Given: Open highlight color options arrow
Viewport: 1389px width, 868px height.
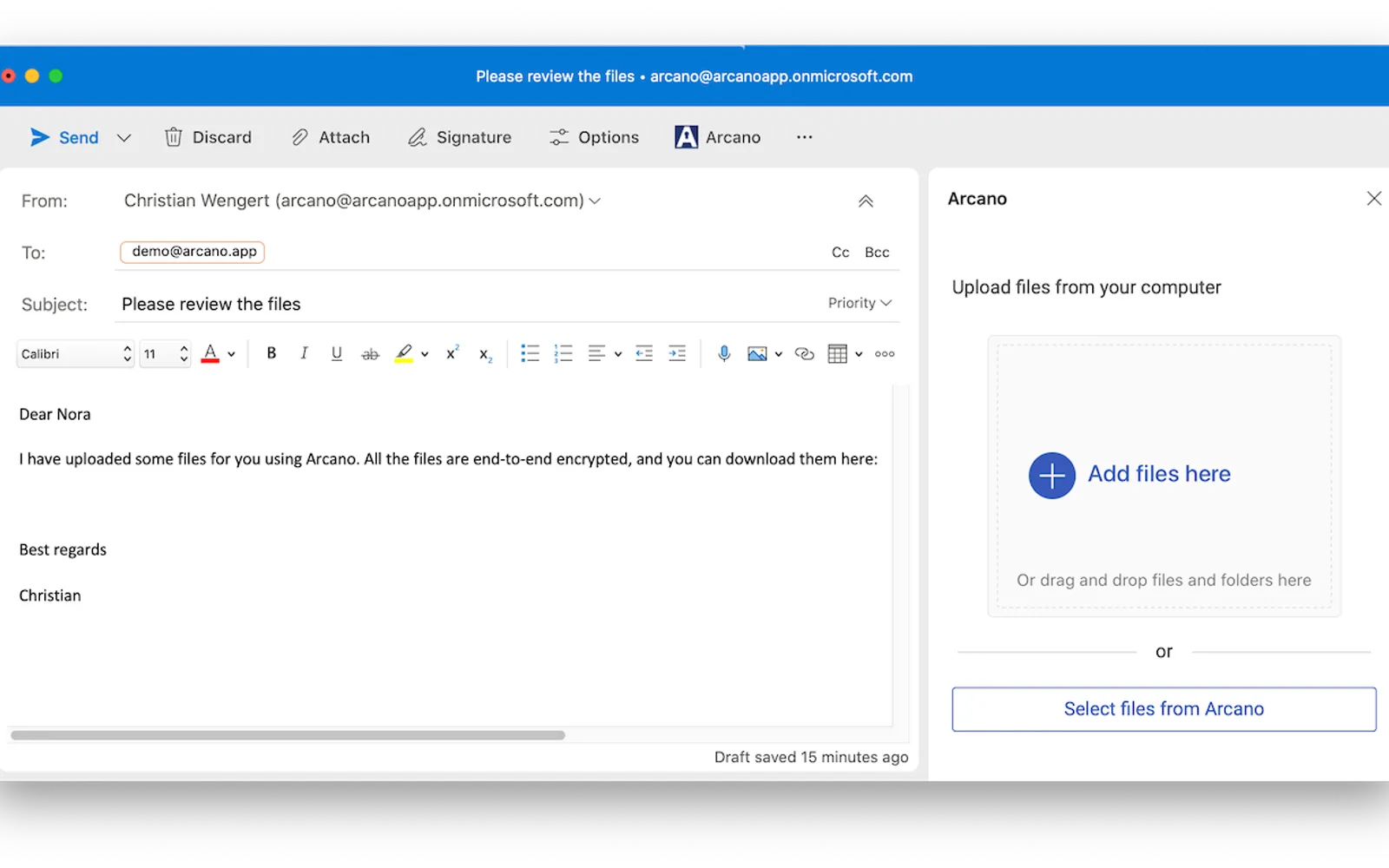Looking at the screenshot, I should (425, 354).
